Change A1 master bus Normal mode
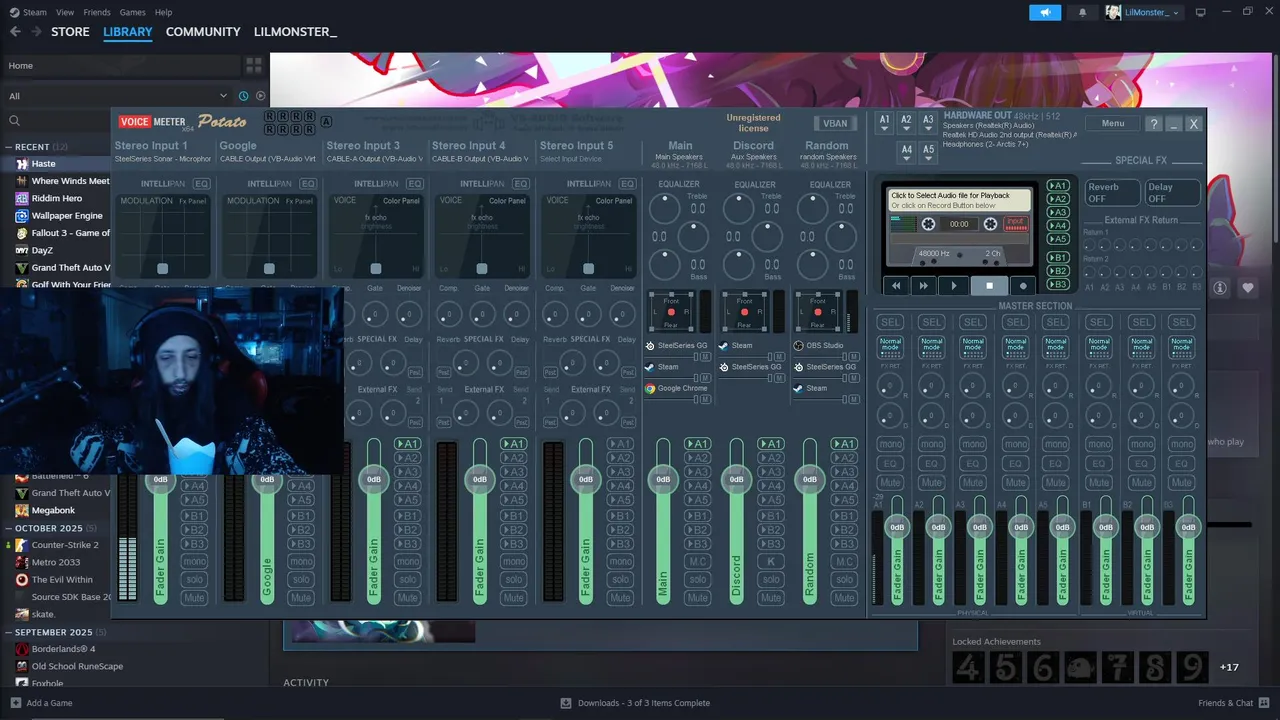The height and width of the screenshot is (720, 1280). click(890, 346)
